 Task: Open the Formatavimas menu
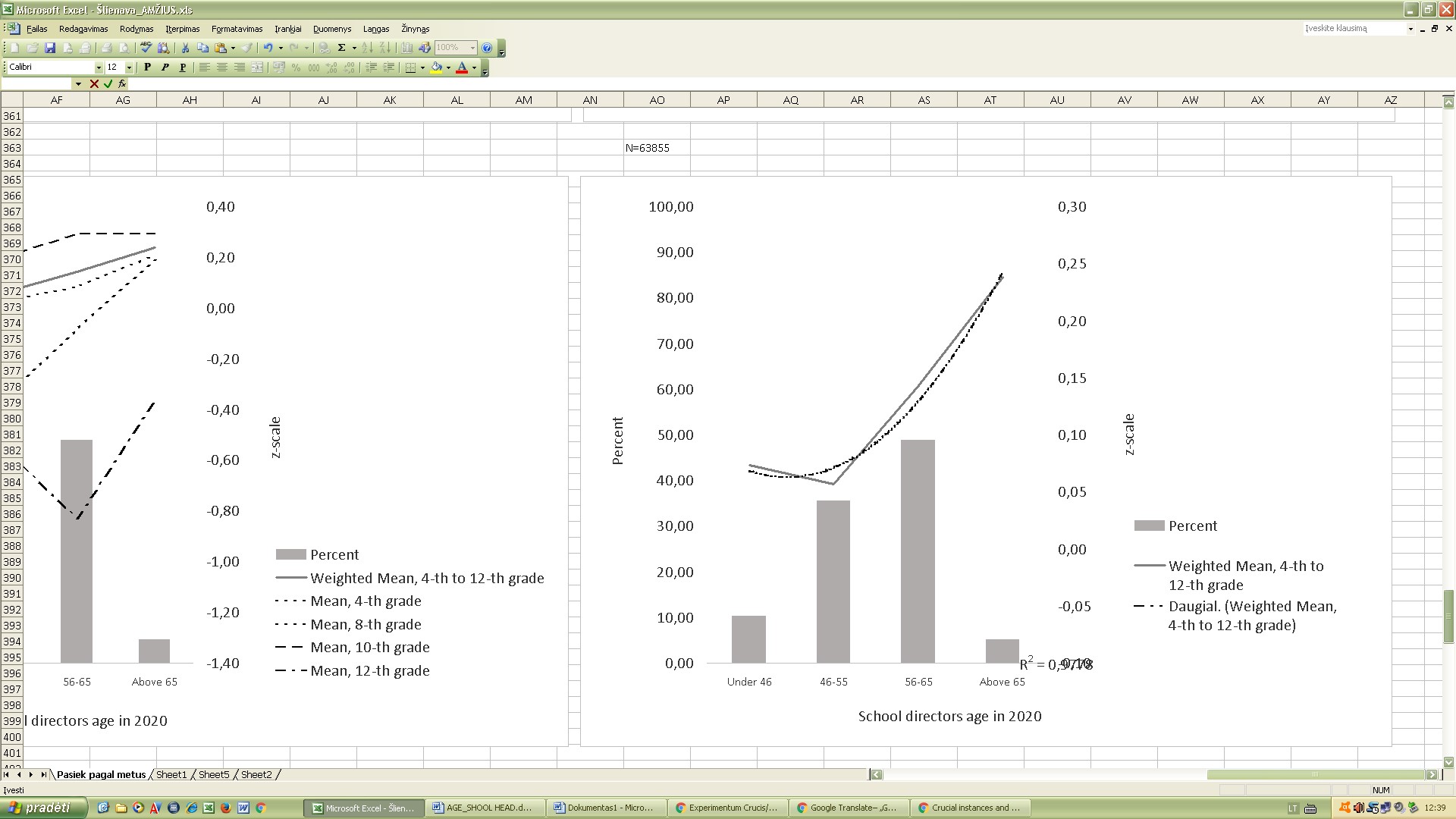pos(237,29)
